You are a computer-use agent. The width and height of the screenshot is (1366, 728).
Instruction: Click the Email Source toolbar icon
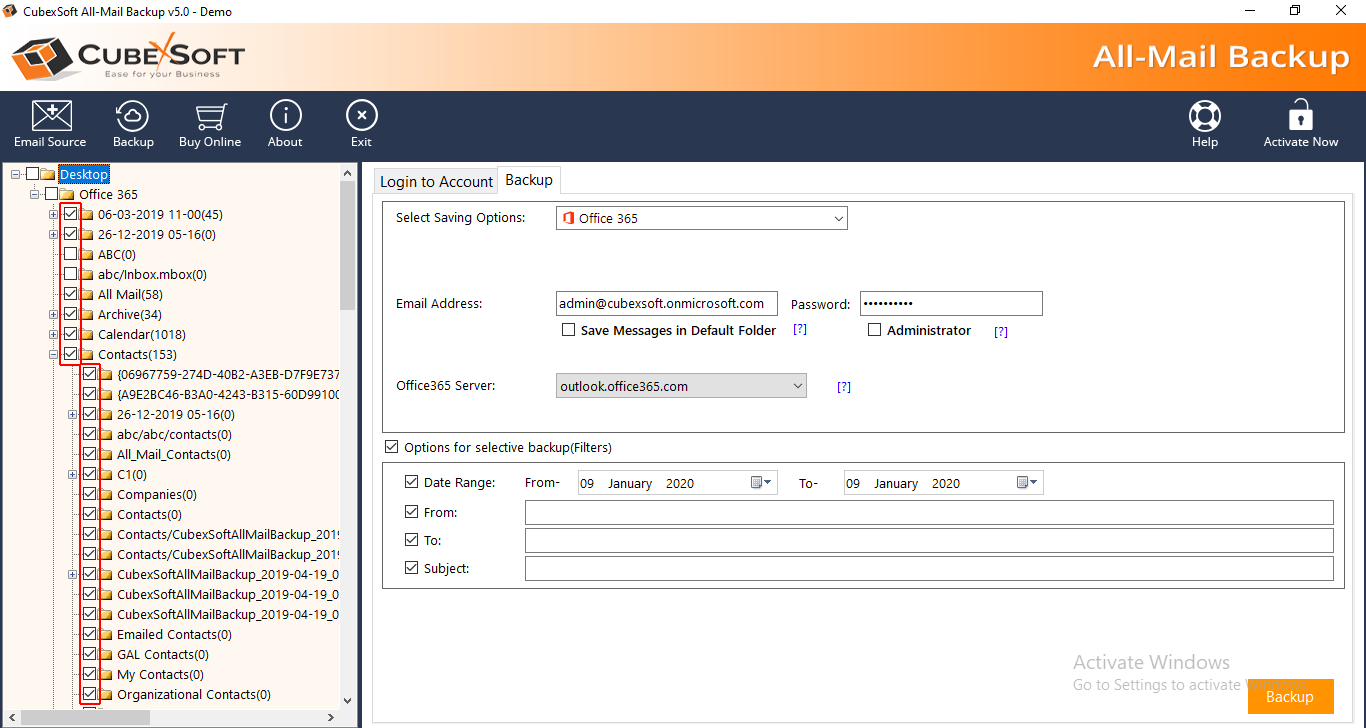click(x=50, y=116)
